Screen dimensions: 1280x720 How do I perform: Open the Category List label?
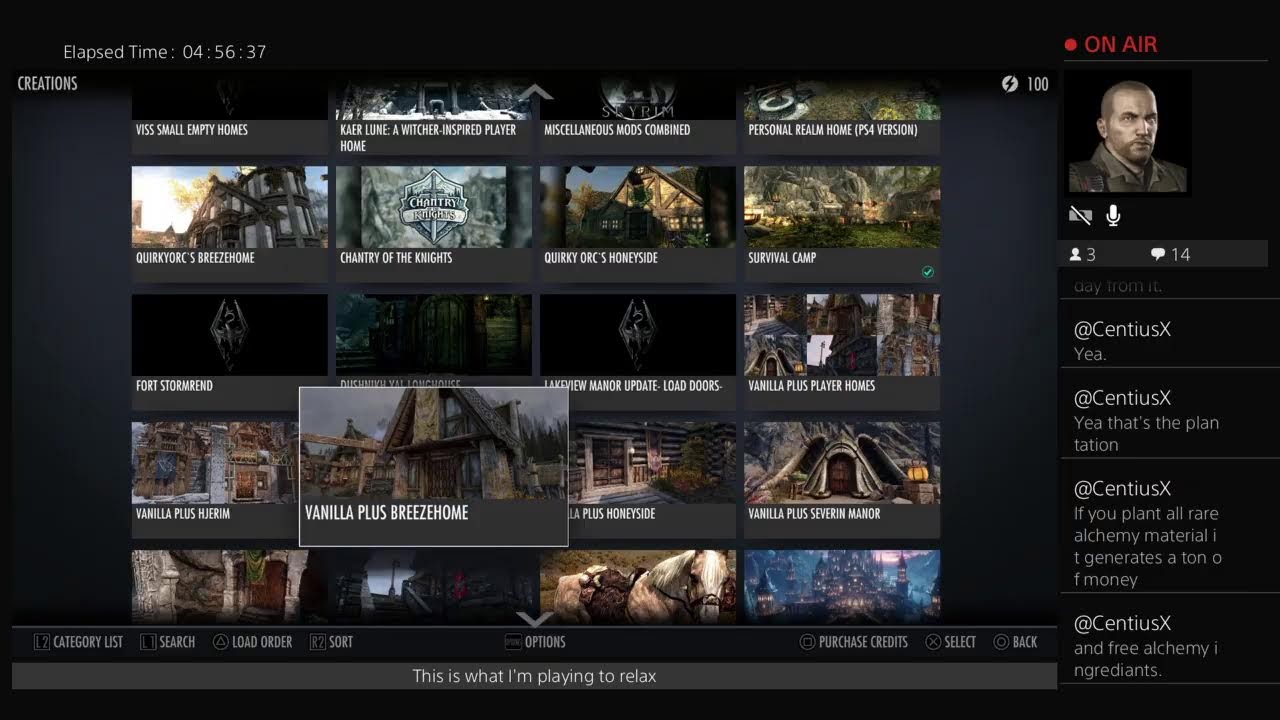point(88,642)
